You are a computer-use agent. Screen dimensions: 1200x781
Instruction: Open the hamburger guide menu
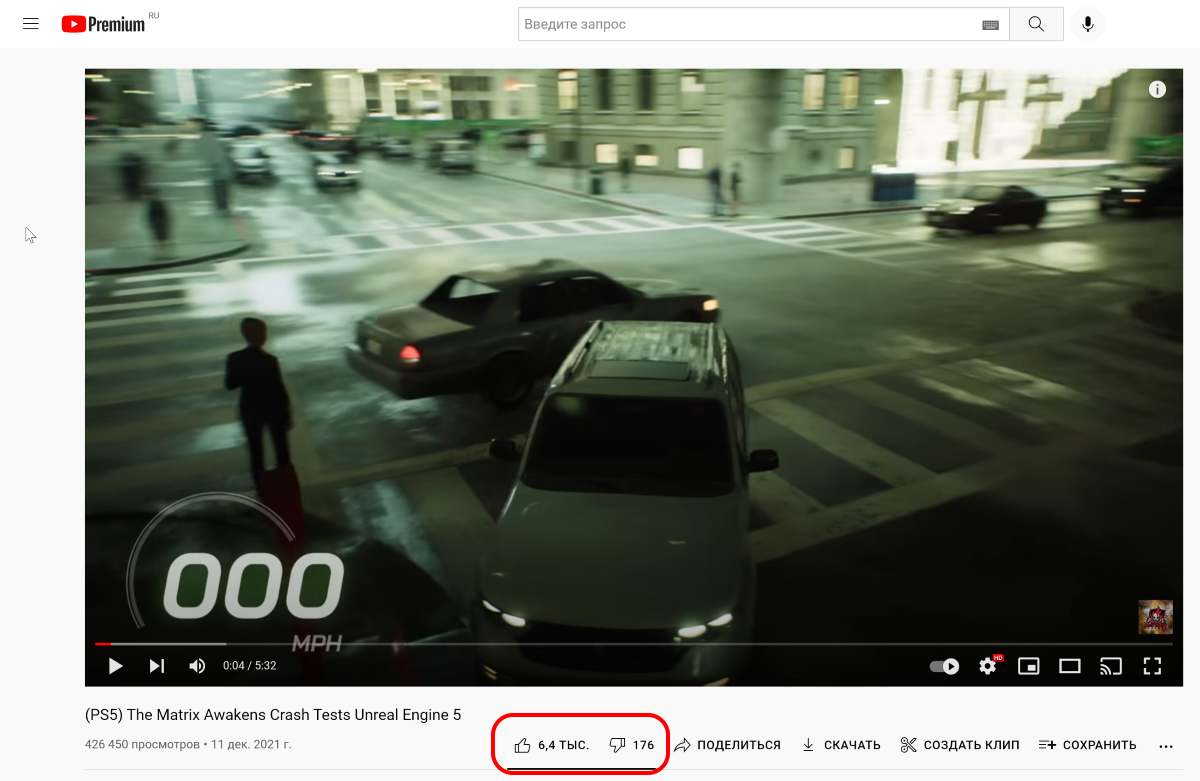pyautogui.click(x=31, y=23)
